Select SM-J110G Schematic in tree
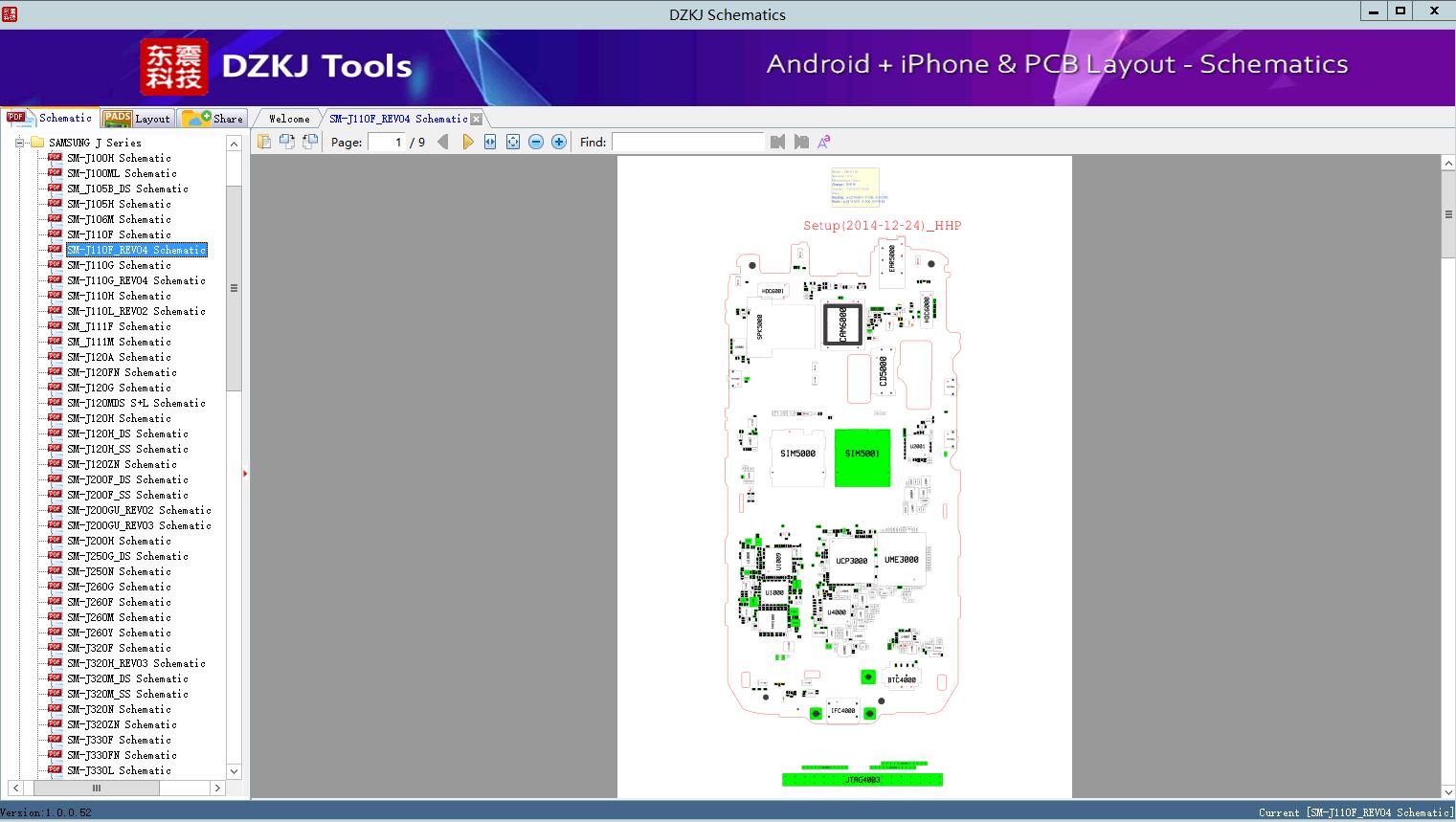 119,265
